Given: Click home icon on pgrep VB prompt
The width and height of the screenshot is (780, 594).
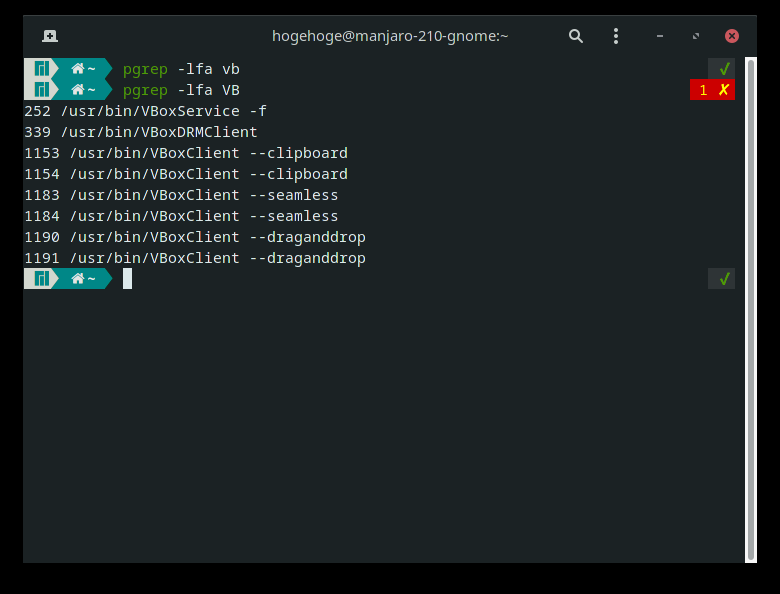Looking at the screenshot, I should click(x=78, y=90).
